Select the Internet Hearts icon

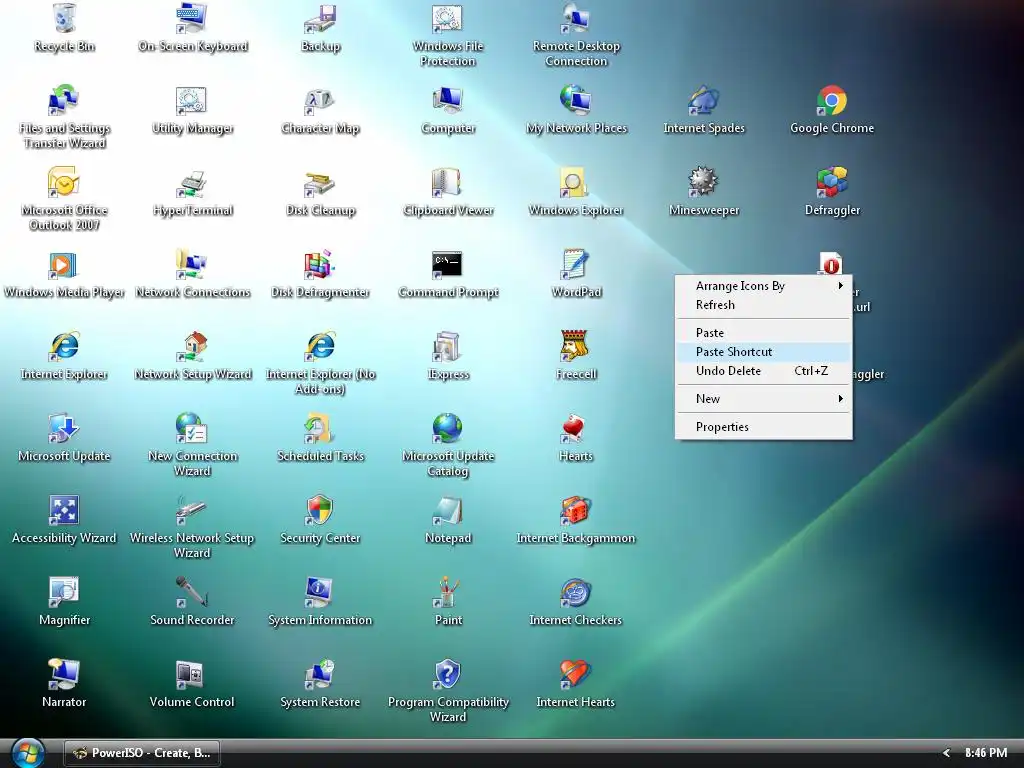coord(576,674)
